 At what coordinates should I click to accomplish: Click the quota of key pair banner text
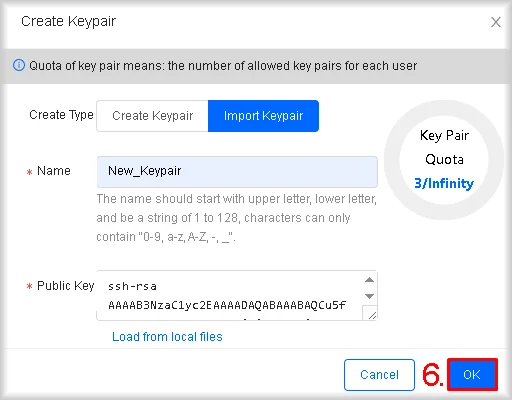(x=223, y=66)
